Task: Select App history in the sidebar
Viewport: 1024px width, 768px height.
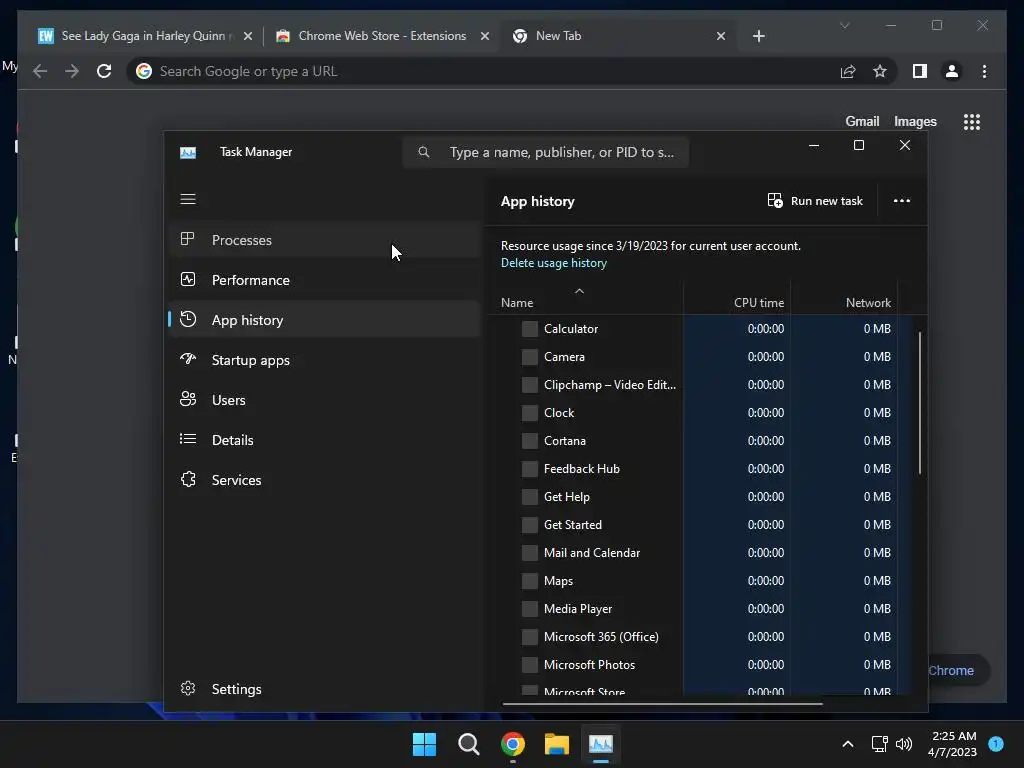Action: point(325,320)
